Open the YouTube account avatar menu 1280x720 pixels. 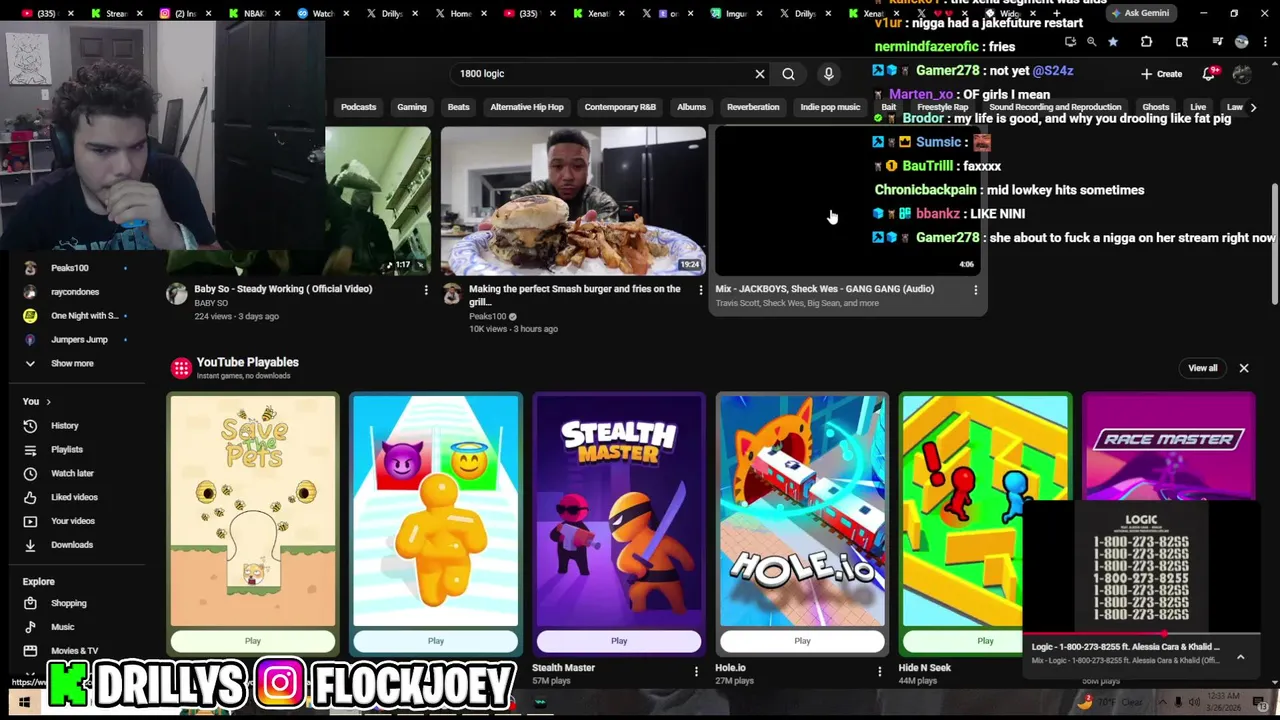pos(1242,74)
